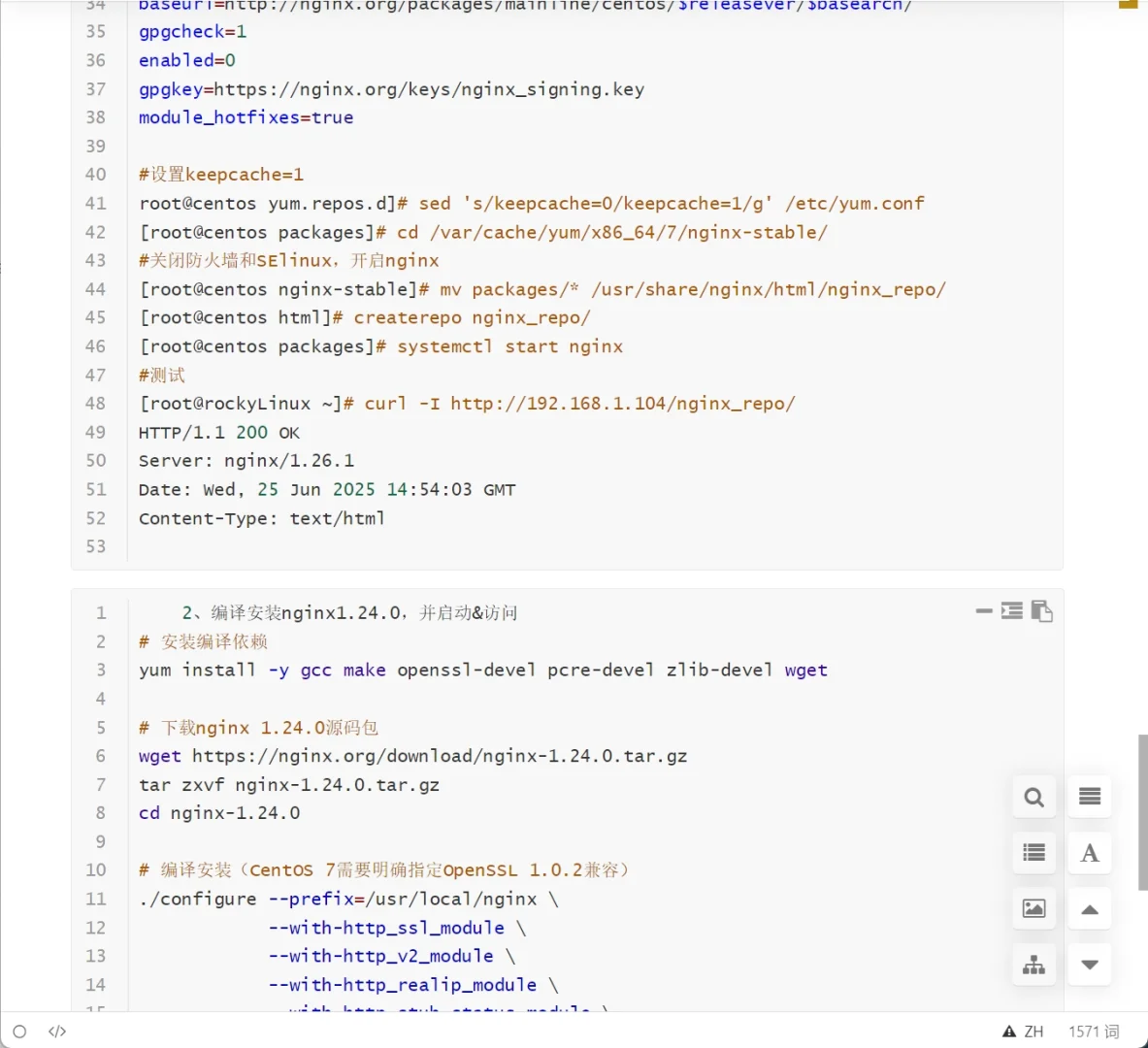Click the curl -I http://192.168.1.104/nginx_repo/ line
Viewport: 1148px width, 1048px height.
click(467, 404)
